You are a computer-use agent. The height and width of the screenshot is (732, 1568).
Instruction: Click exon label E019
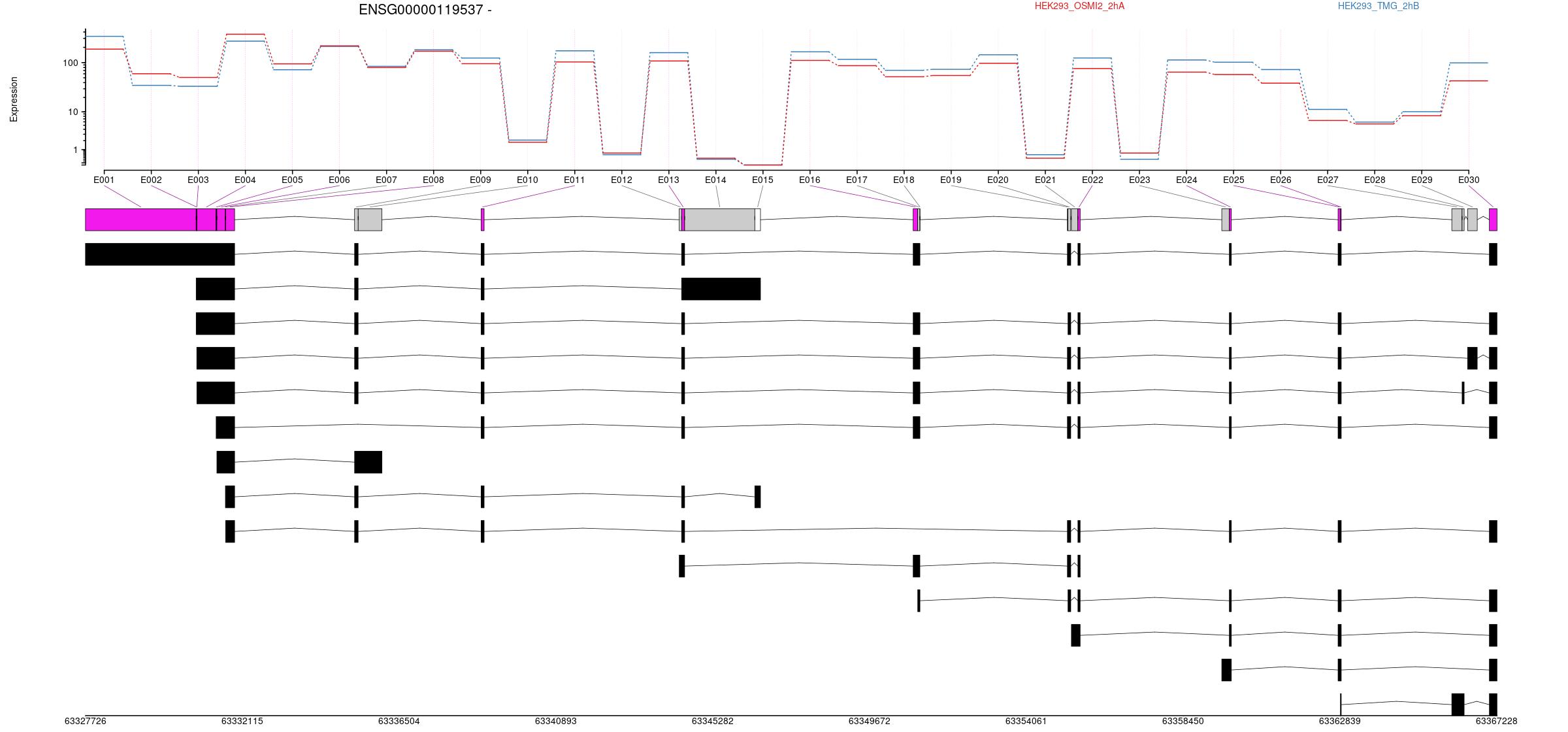pos(951,180)
